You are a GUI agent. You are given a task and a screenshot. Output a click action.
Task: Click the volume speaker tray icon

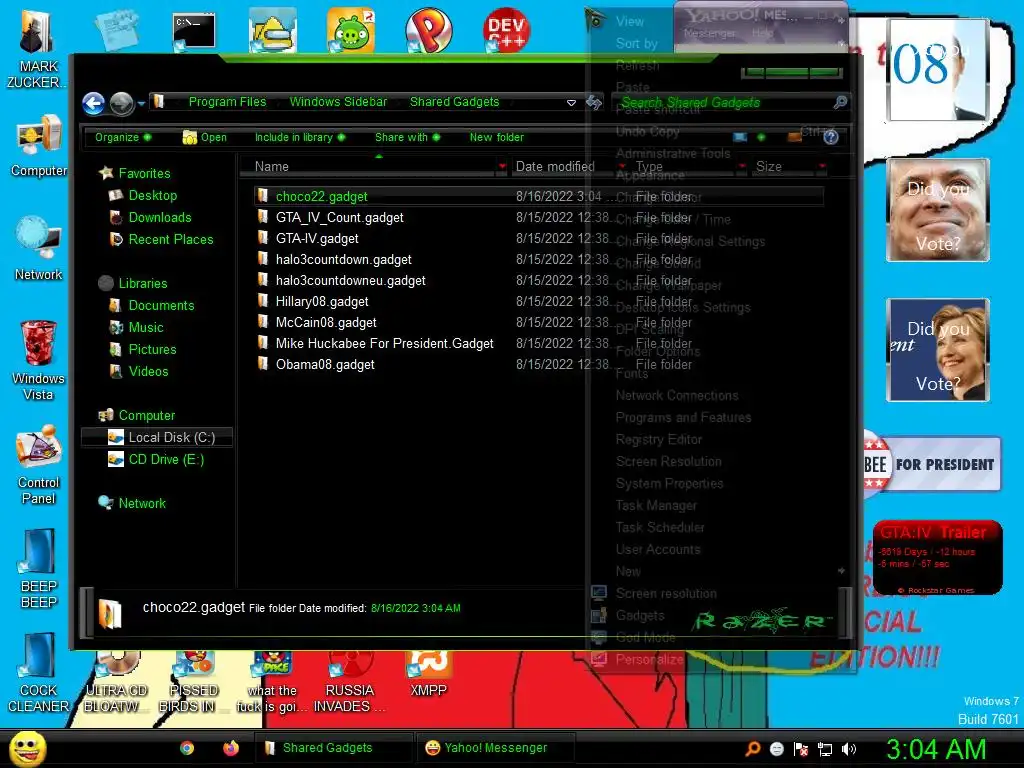(x=849, y=748)
